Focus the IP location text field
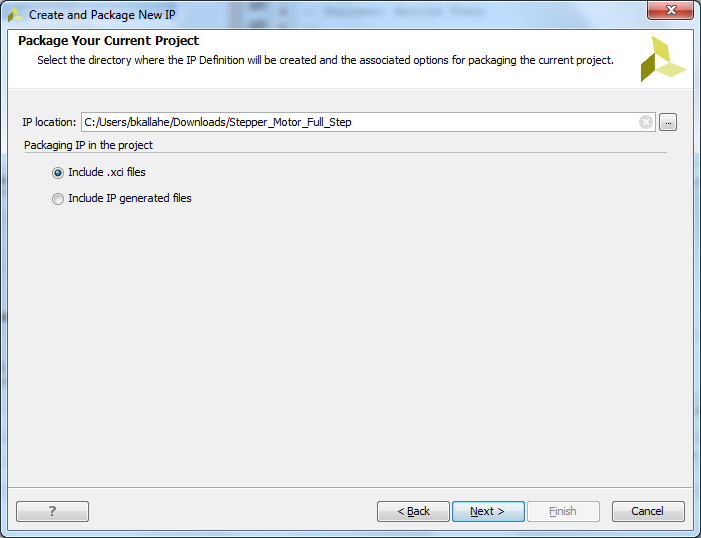Image resolution: width=701 pixels, height=538 pixels. 360,122
